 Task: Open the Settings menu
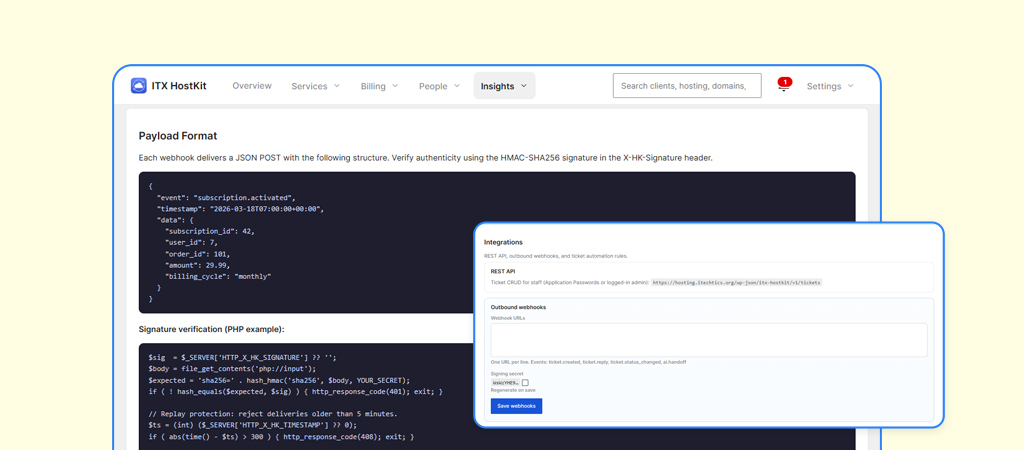tap(830, 86)
